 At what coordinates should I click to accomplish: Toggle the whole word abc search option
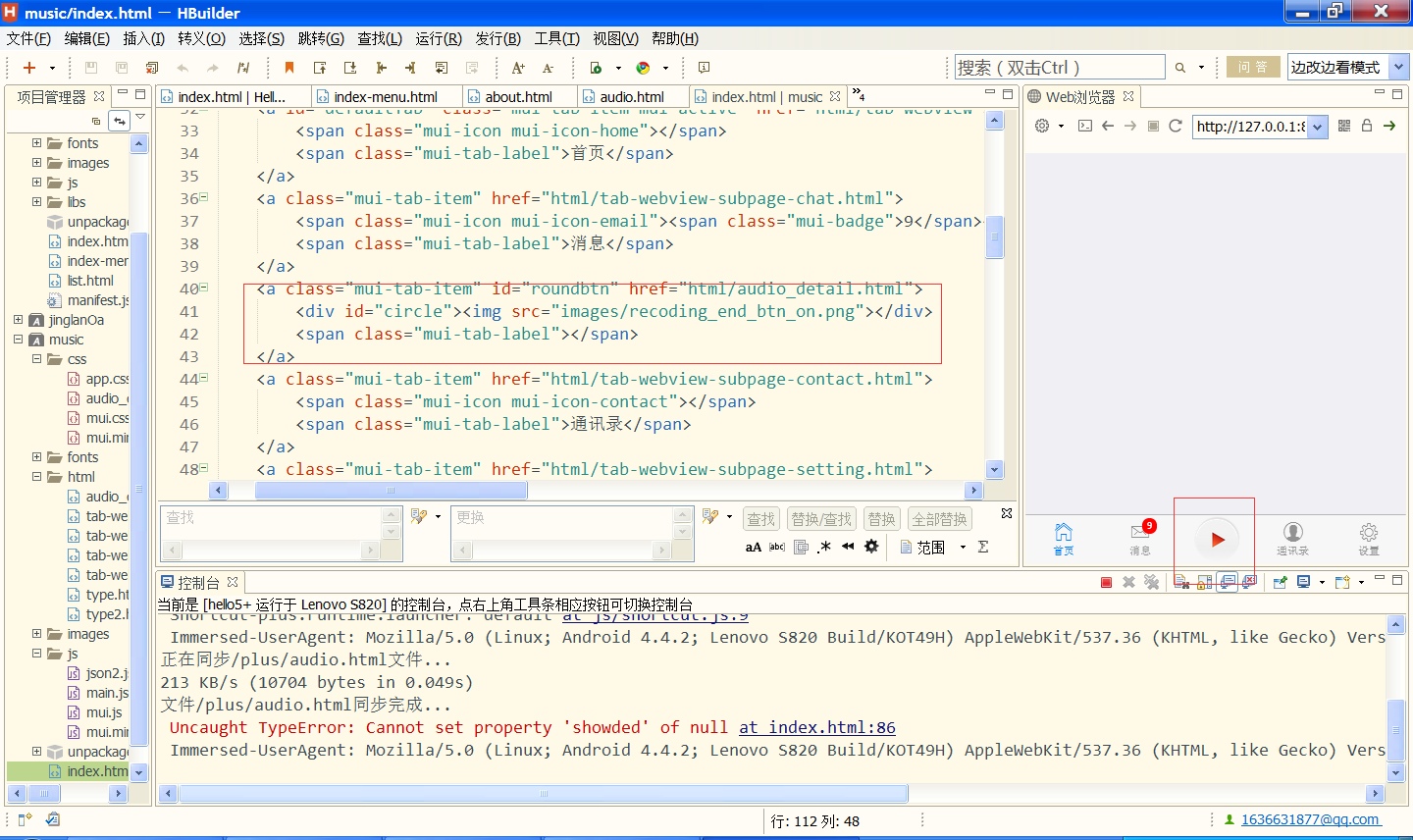click(x=777, y=547)
